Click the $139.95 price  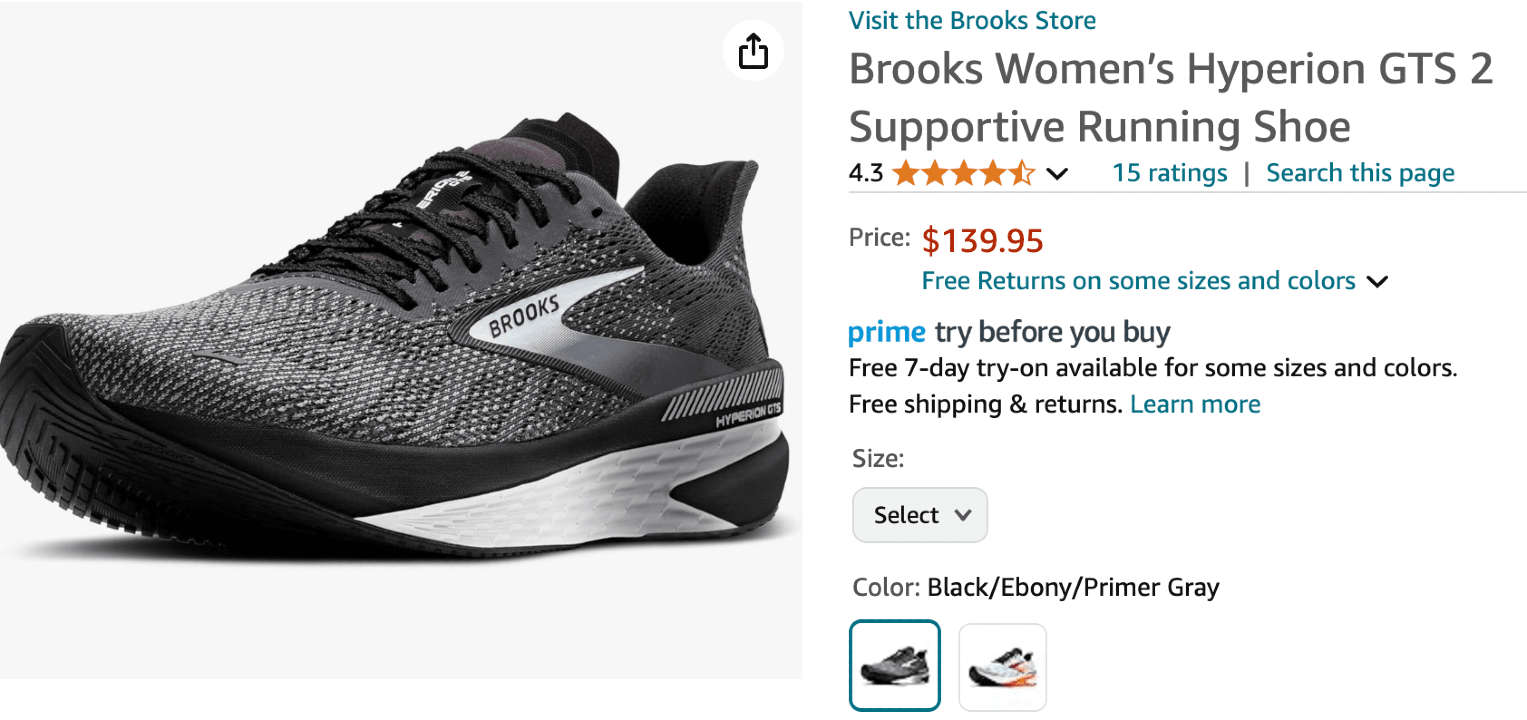click(982, 241)
